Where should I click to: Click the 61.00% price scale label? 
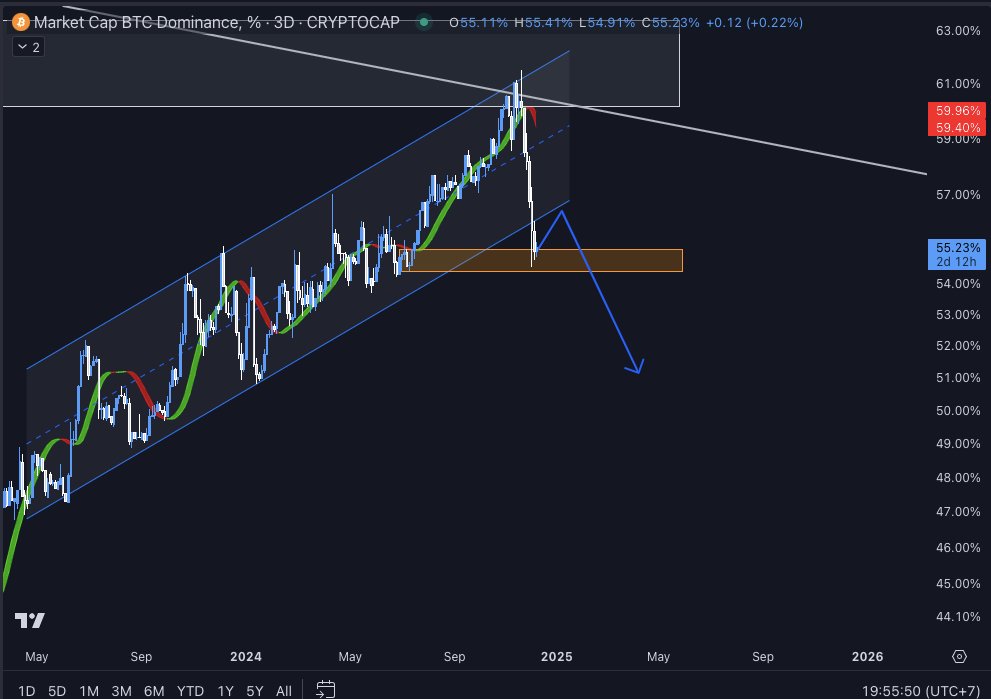(958, 83)
